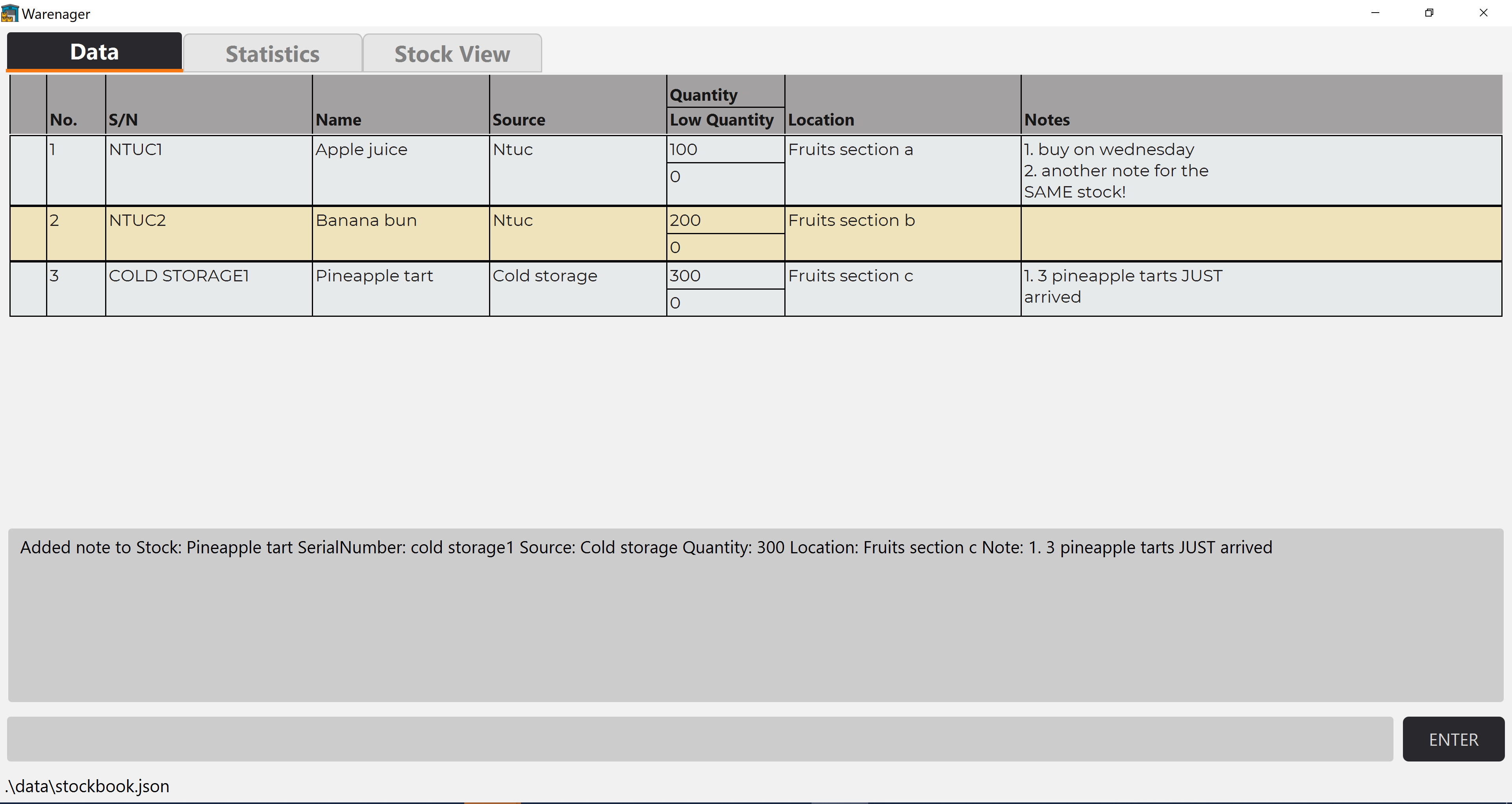Close the Warenager window
1512x804 pixels.
click(x=1483, y=13)
